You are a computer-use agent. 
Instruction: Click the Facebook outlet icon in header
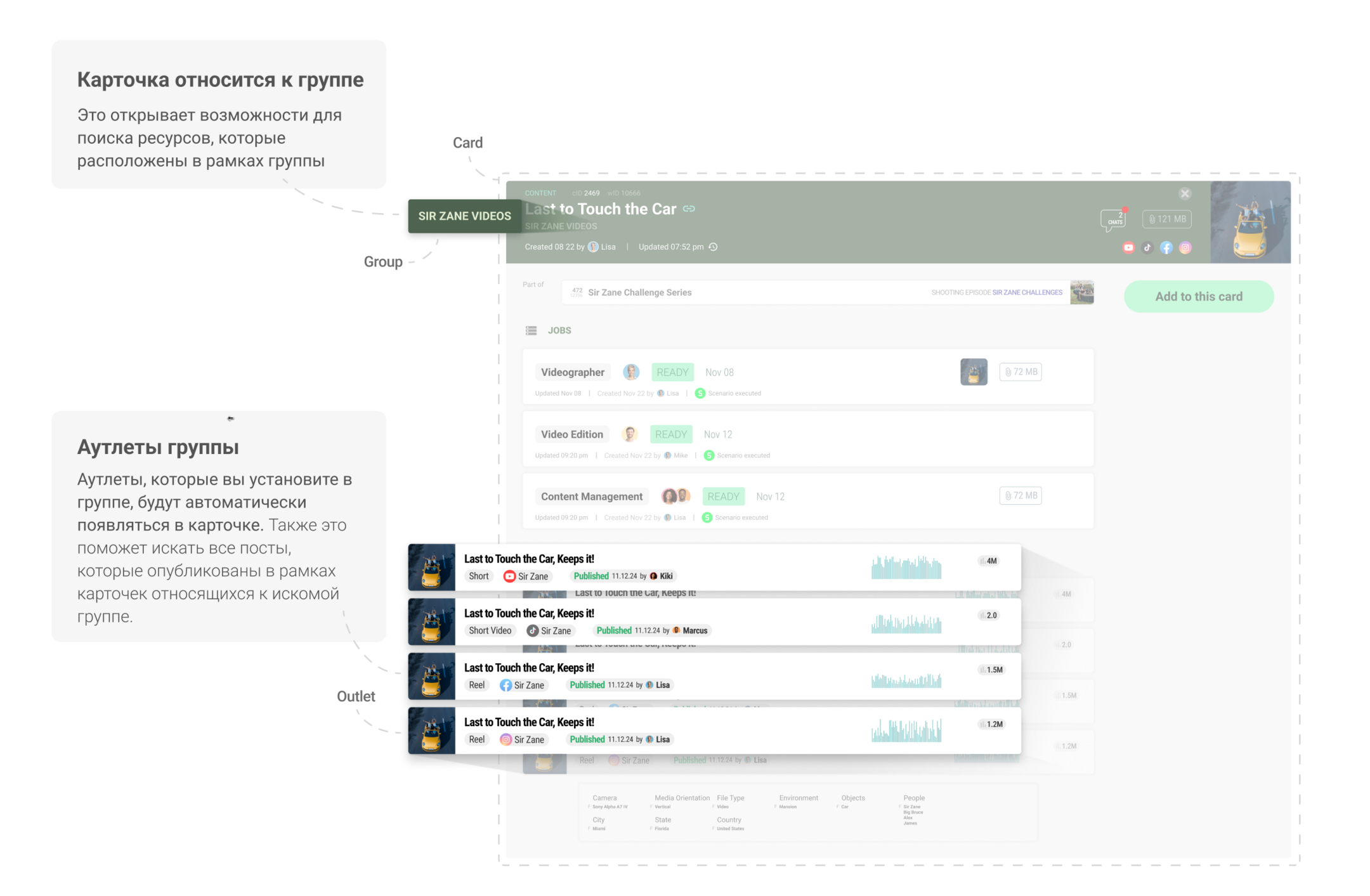[x=1166, y=248]
